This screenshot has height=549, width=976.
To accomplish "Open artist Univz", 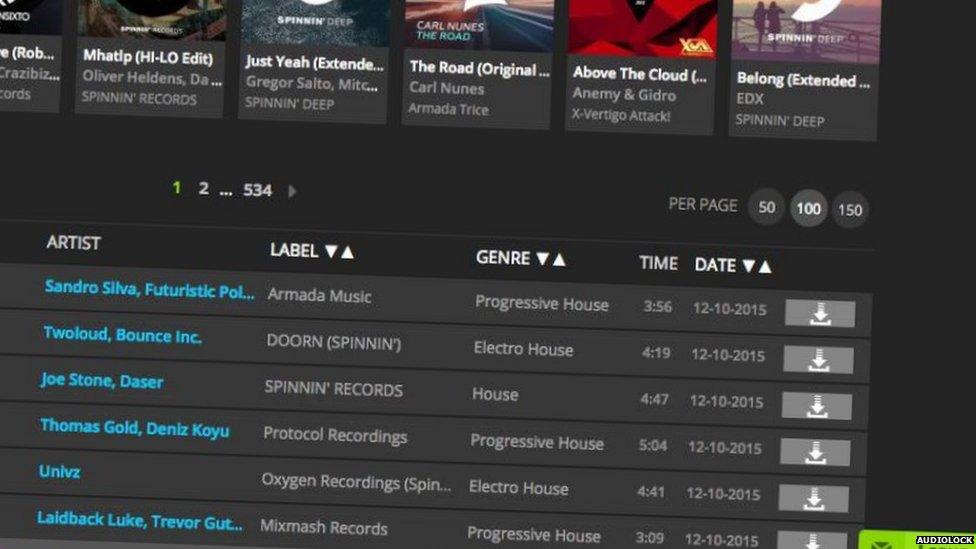I will point(59,471).
